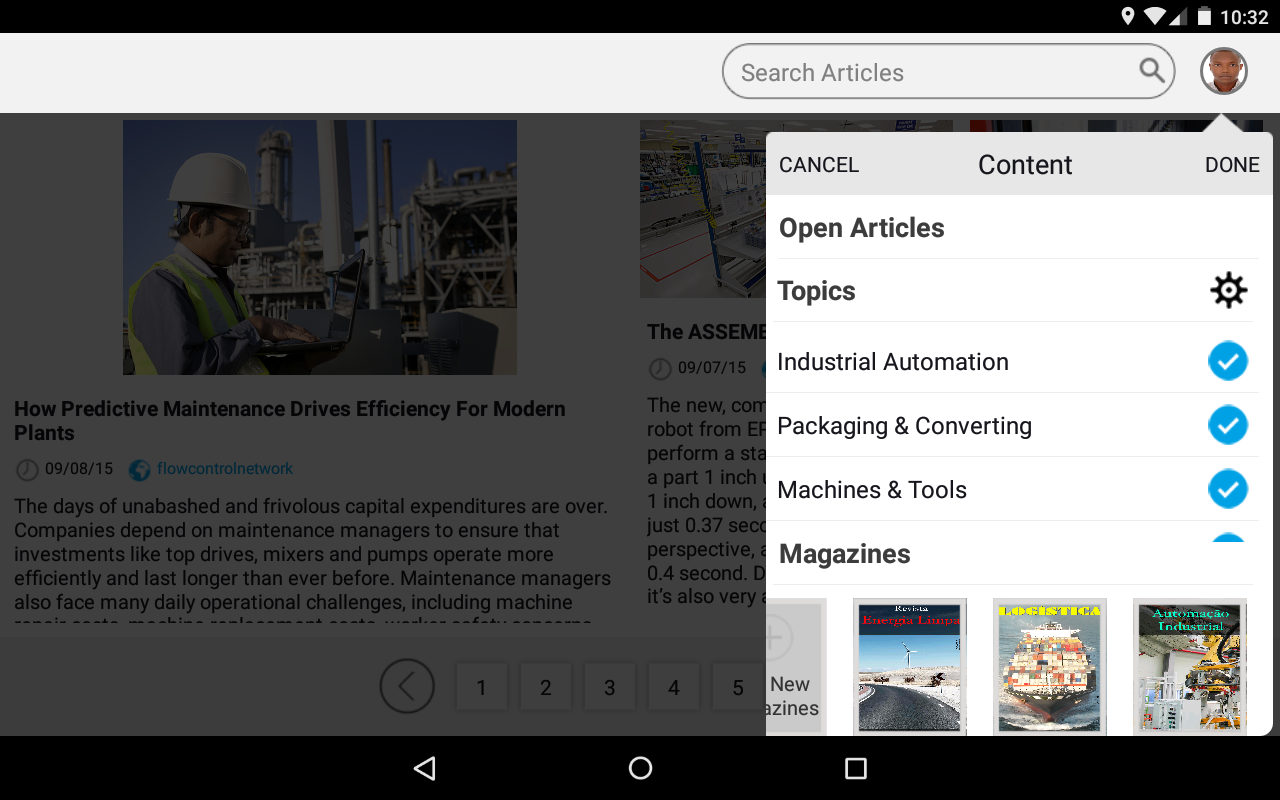This screenshot has height=800, width=1280.
Task: Open Topics settings gear
Action: point(1228,291)
